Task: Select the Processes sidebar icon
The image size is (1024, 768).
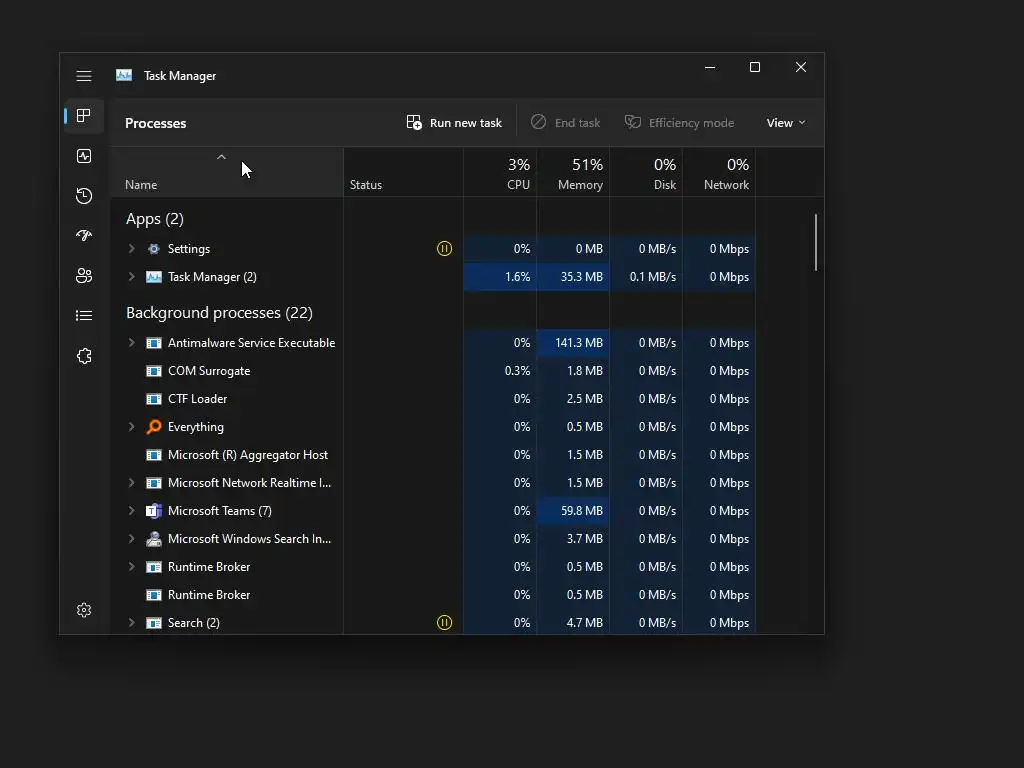Action: (84, 116)
